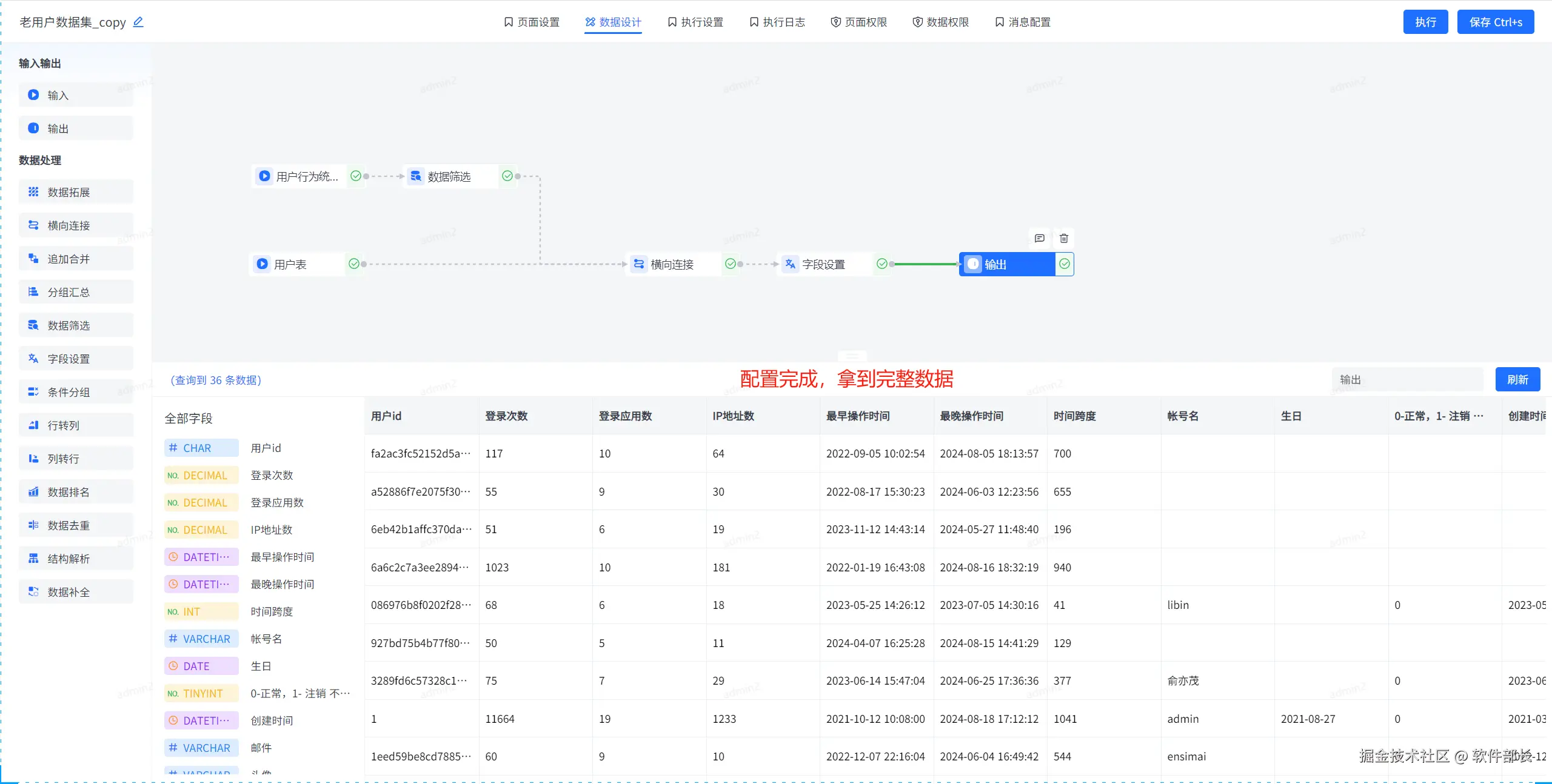Open the comment icon above 输出 node

click(x=1039, y=238)
